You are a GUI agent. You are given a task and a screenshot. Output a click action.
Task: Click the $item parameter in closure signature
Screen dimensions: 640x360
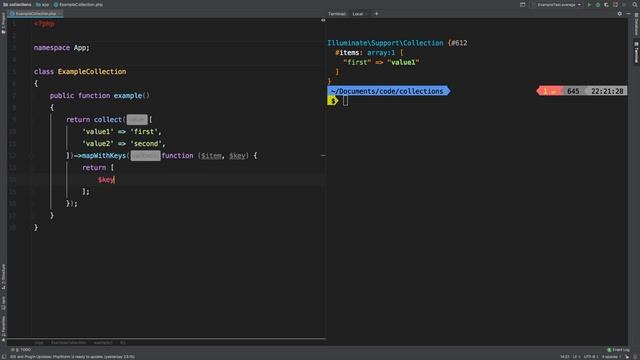tap(211, 156)
